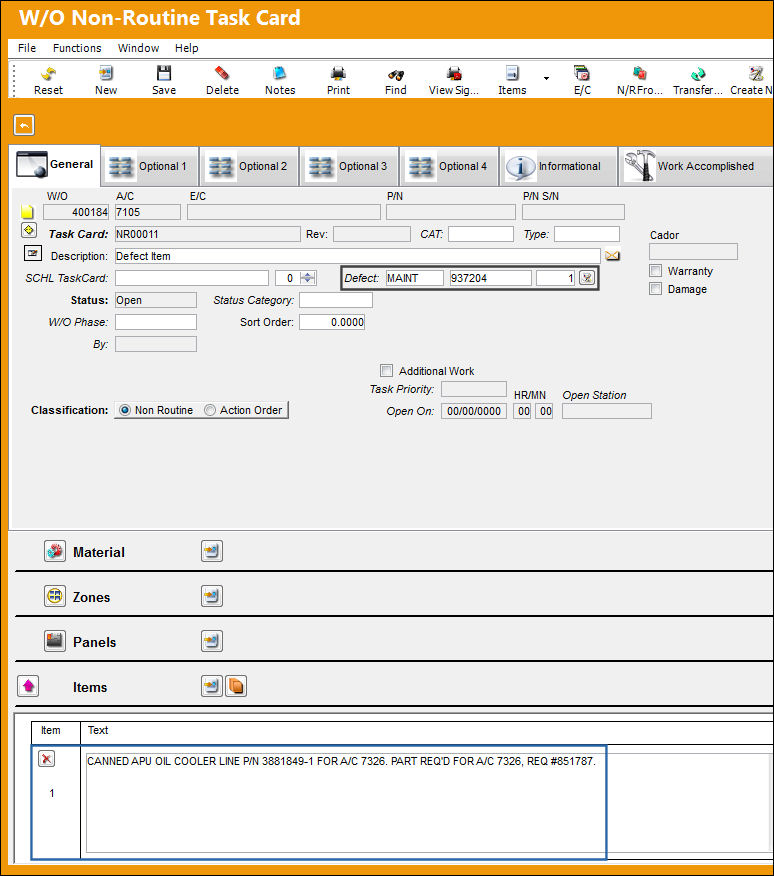Expand the dropdown arrow beside Items
Screen dimensions: 774x876
(x=547, y=78)
